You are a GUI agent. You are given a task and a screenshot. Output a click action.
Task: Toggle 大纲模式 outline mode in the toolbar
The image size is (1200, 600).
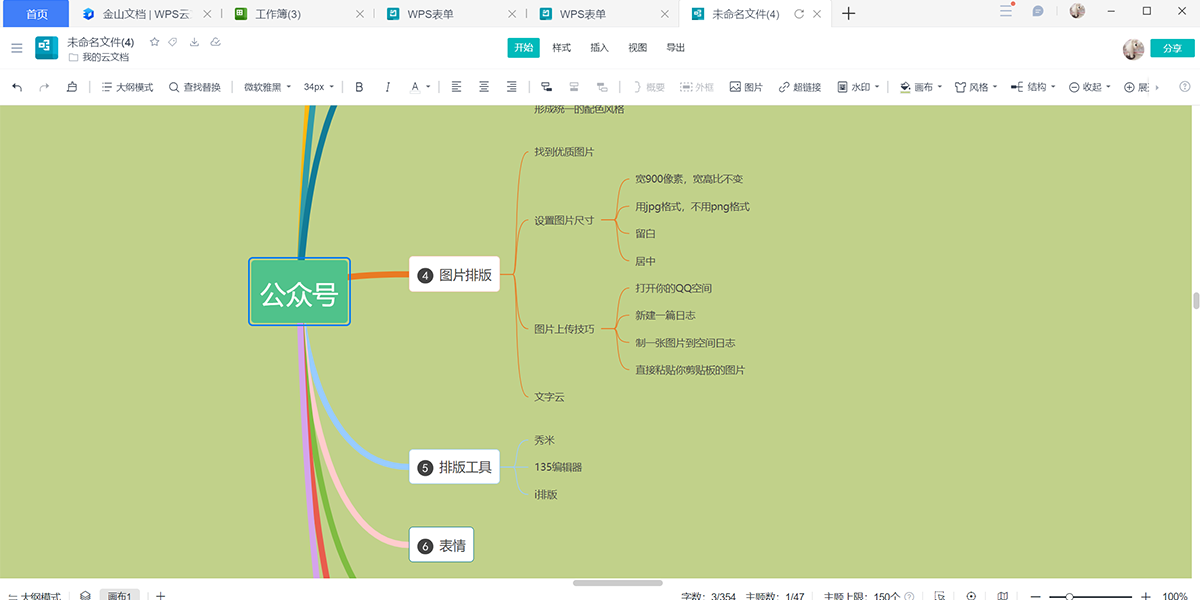click(127, 87)
